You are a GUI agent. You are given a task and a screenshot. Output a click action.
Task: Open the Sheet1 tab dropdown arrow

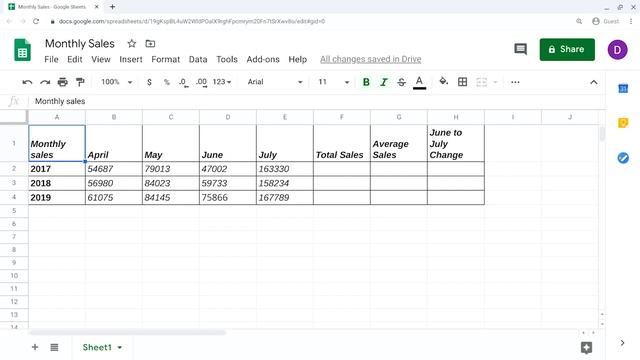[120, 348]
